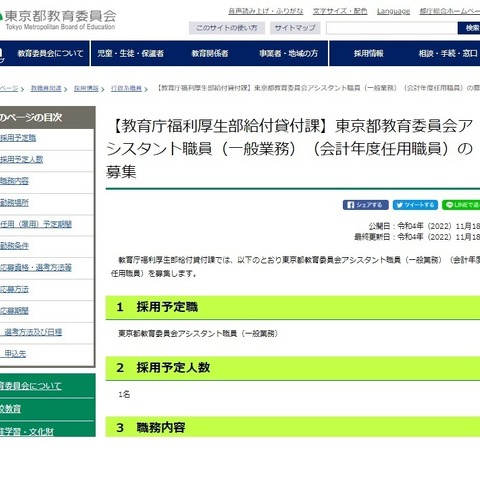Open 採用情報 breadcrumb link
Viewport: 480px width, 480px height.
86,88
